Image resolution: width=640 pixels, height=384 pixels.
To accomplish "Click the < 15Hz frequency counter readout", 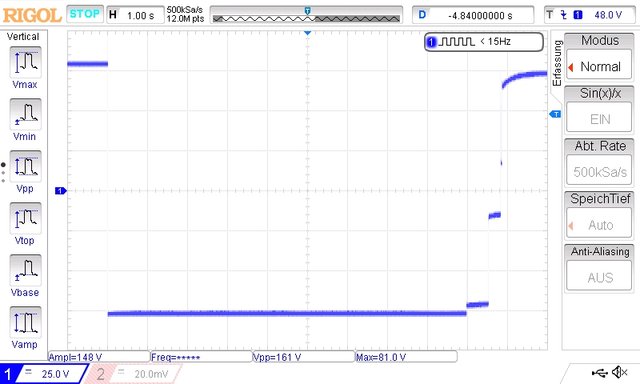I will coord(496,42).
